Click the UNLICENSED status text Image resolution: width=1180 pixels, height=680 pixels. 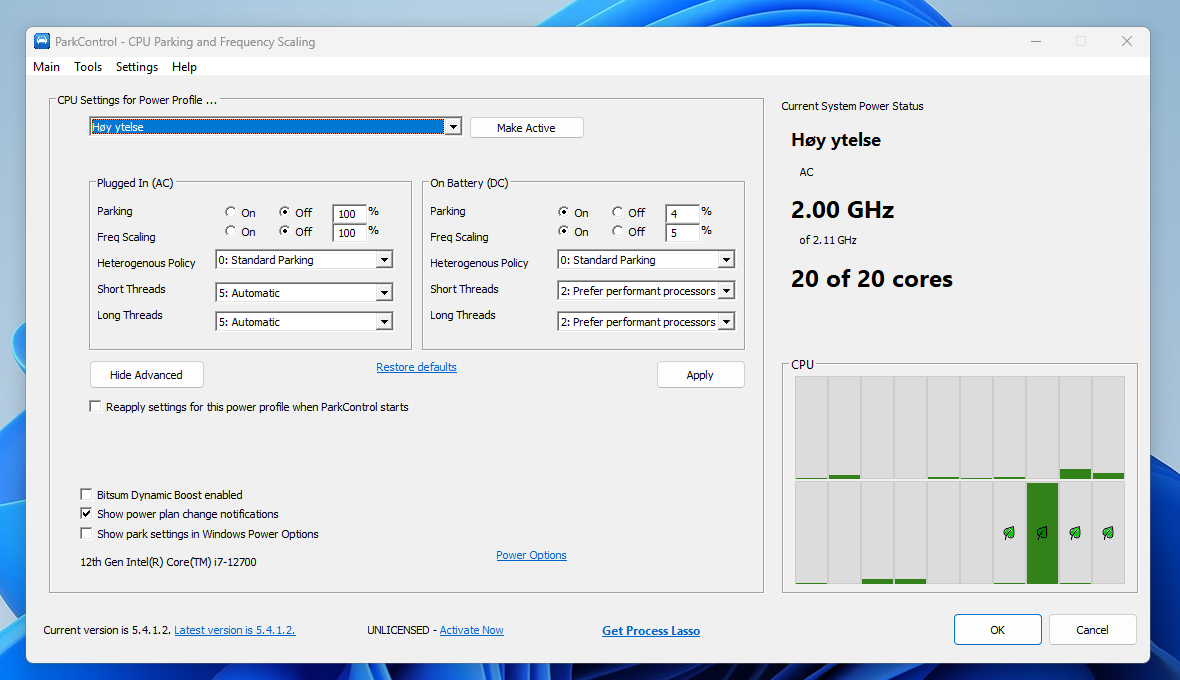point(398,630)
